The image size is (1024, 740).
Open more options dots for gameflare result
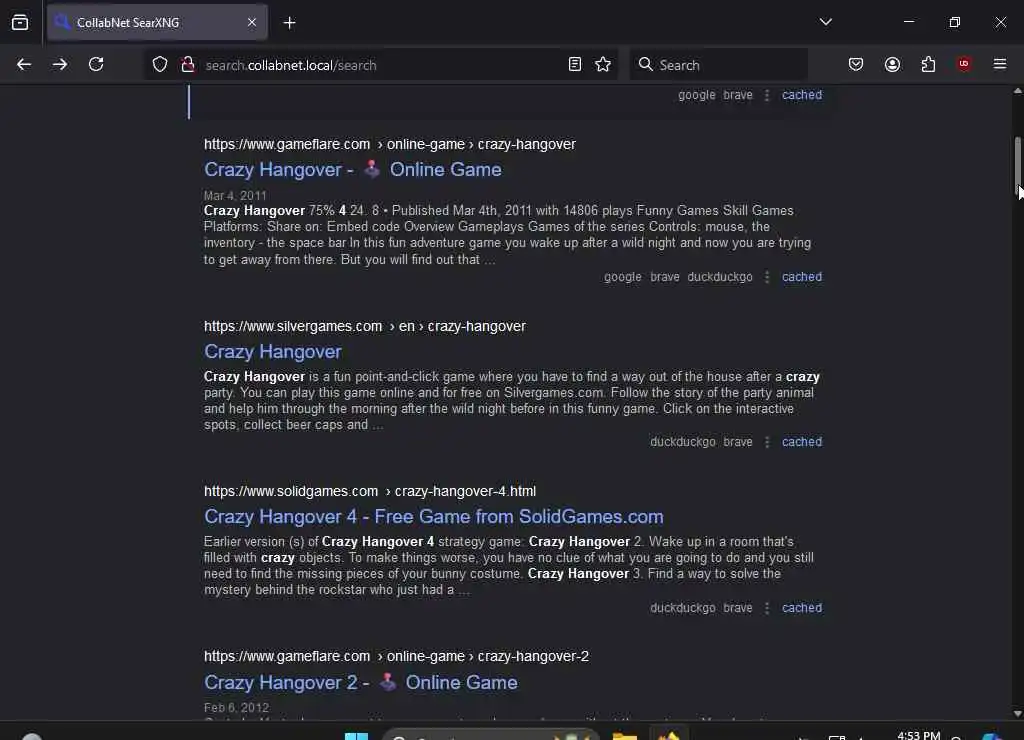[x=767, y=277]
